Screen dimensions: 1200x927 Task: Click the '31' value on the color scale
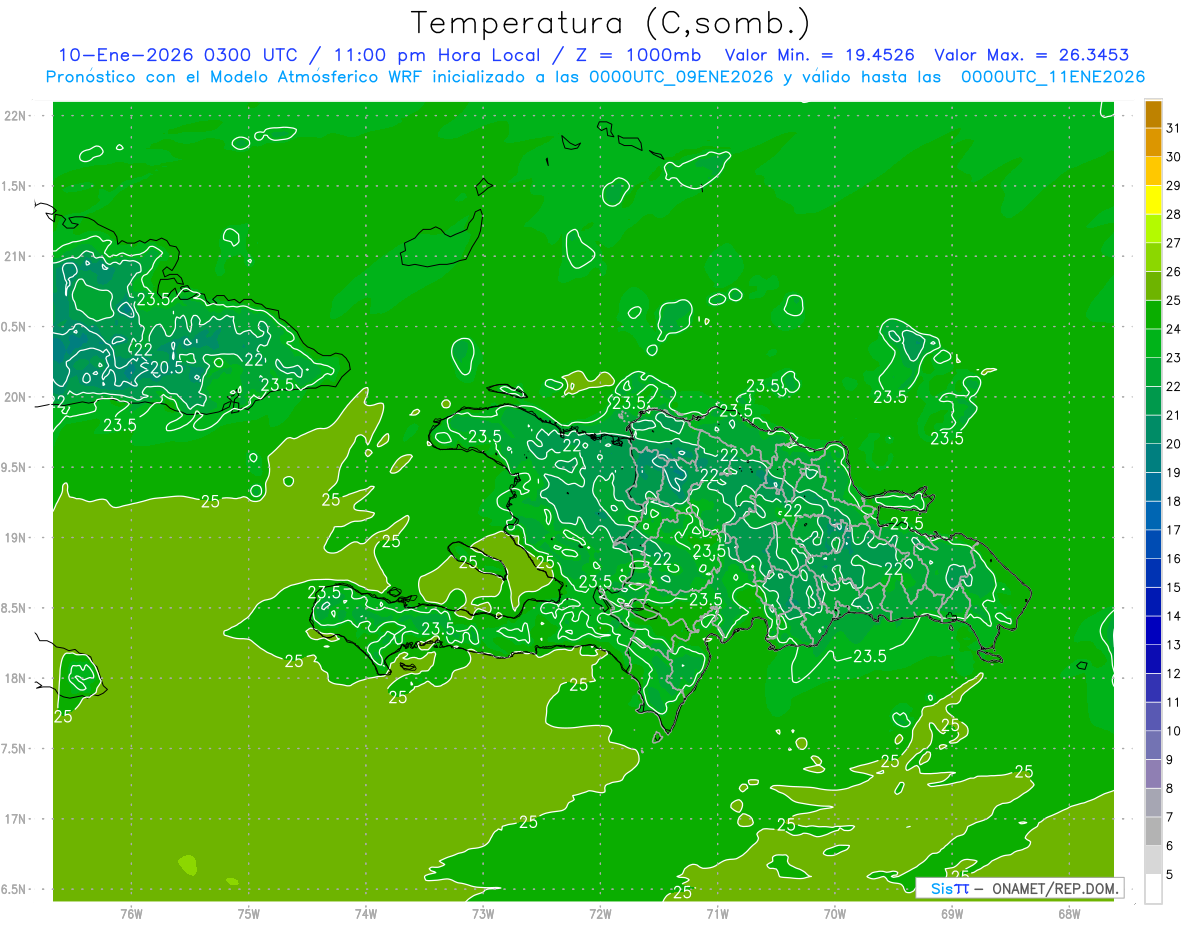[1174, 128]
